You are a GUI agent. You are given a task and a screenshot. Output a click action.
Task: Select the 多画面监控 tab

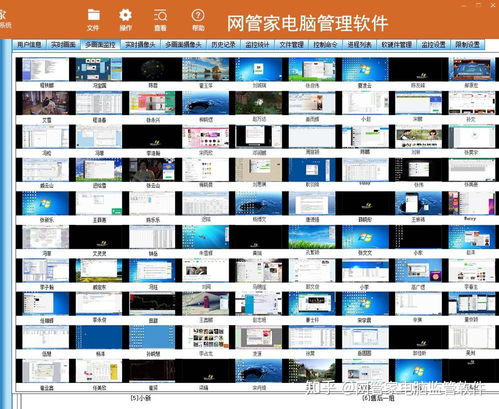[x=100, y=44]
